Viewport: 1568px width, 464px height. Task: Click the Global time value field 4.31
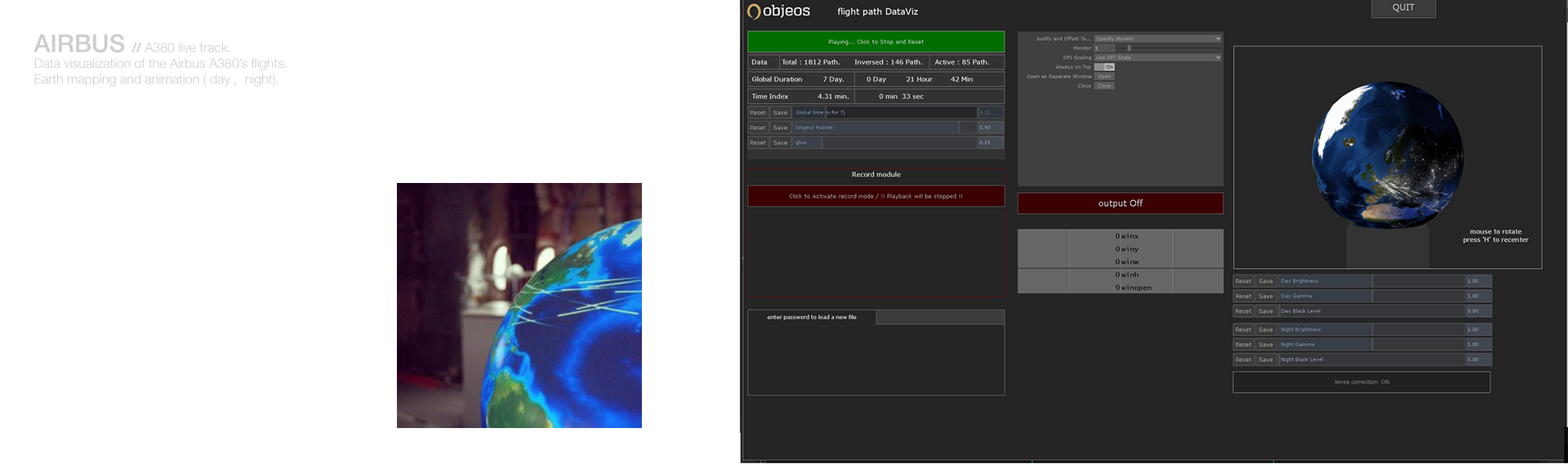[991, 113]
